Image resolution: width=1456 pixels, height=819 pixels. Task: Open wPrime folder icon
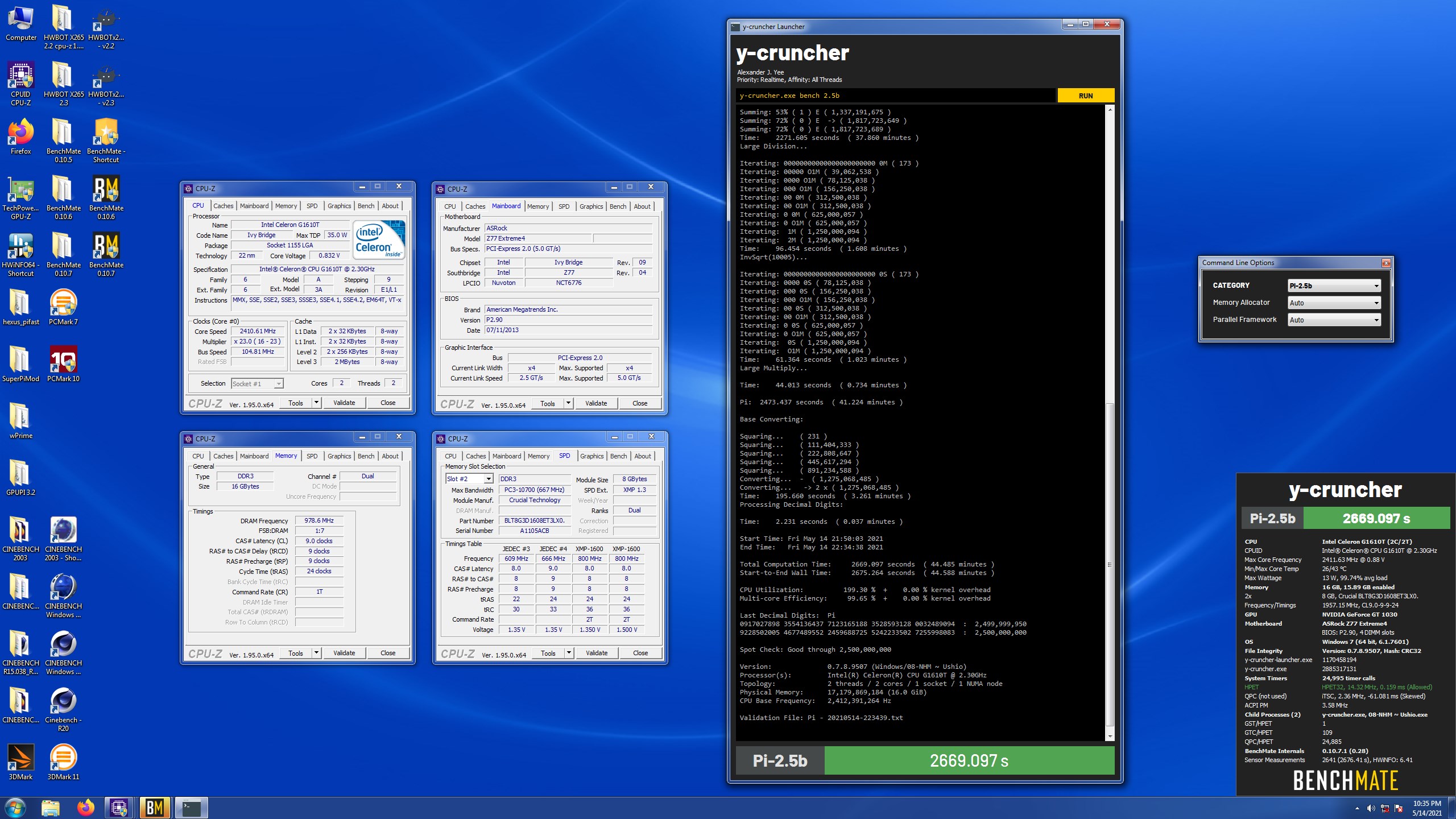coord(21,421)
